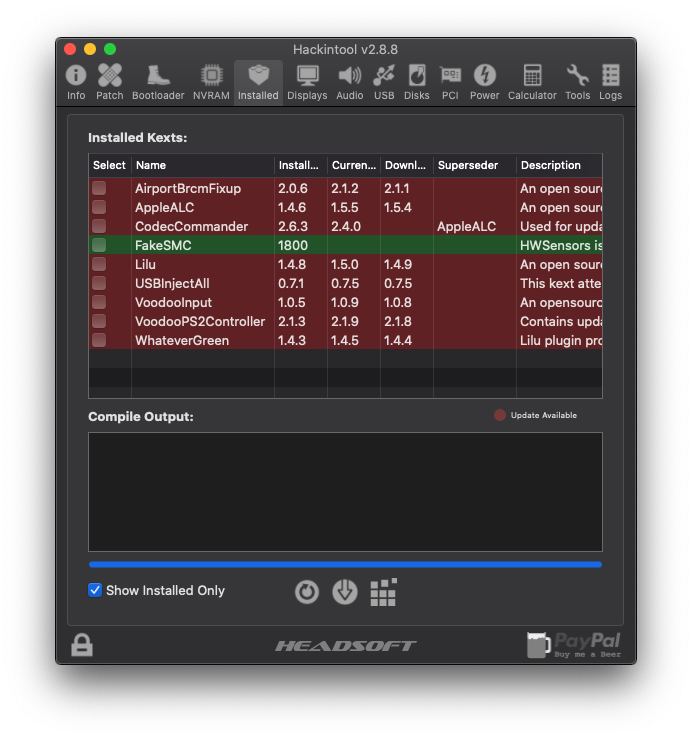Screen dimensions: 692x738
Task: Tick the VoodooInput select checkbox
Action: [99, 302]
